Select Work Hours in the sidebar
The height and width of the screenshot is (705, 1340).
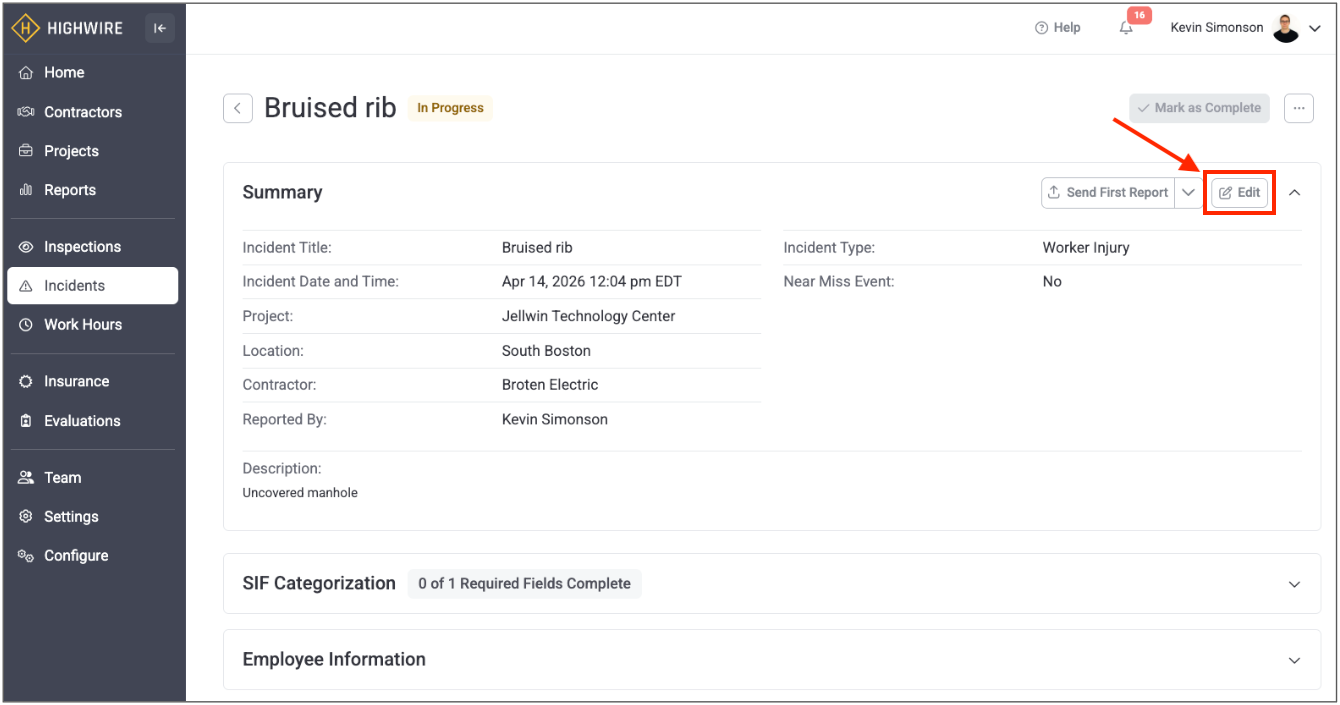82,325
